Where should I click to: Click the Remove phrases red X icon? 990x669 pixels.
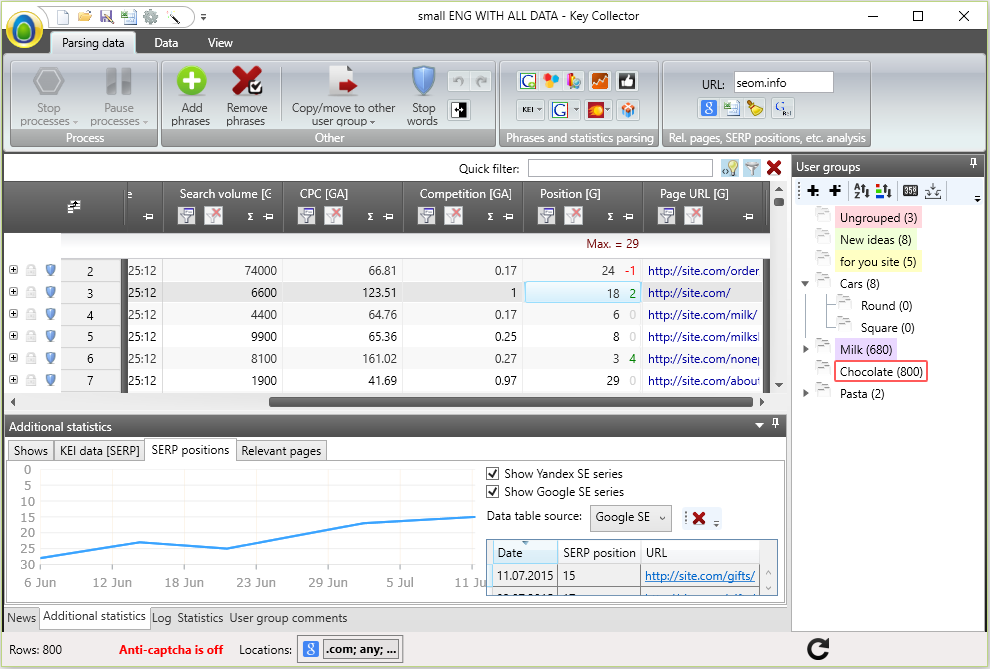[246, 82]
